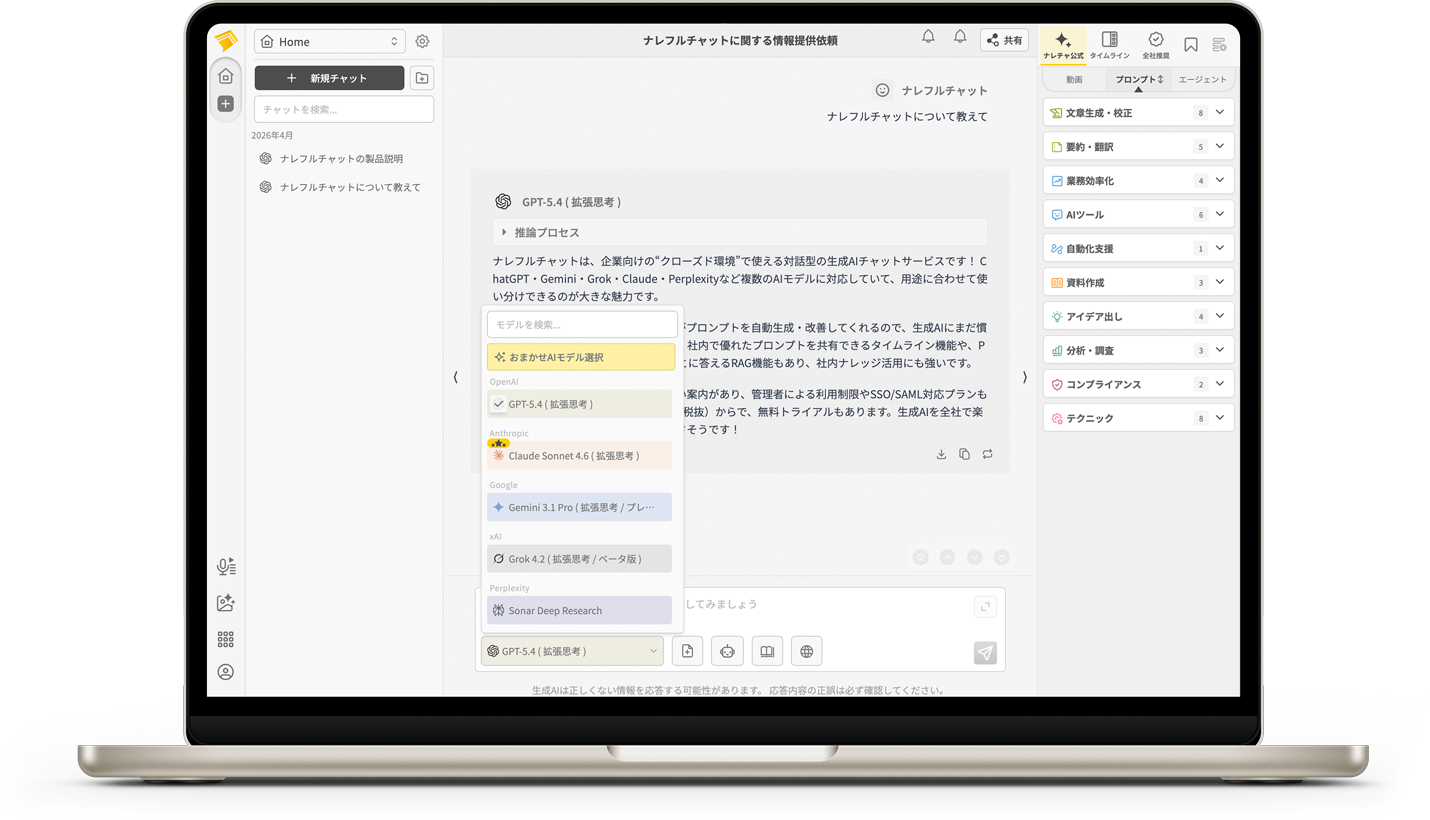Image resolution: width=1430 pixels, height=820 pixels.
Task: Switch to 全社推奨 tab
Action: click(x=1155, y=45)
